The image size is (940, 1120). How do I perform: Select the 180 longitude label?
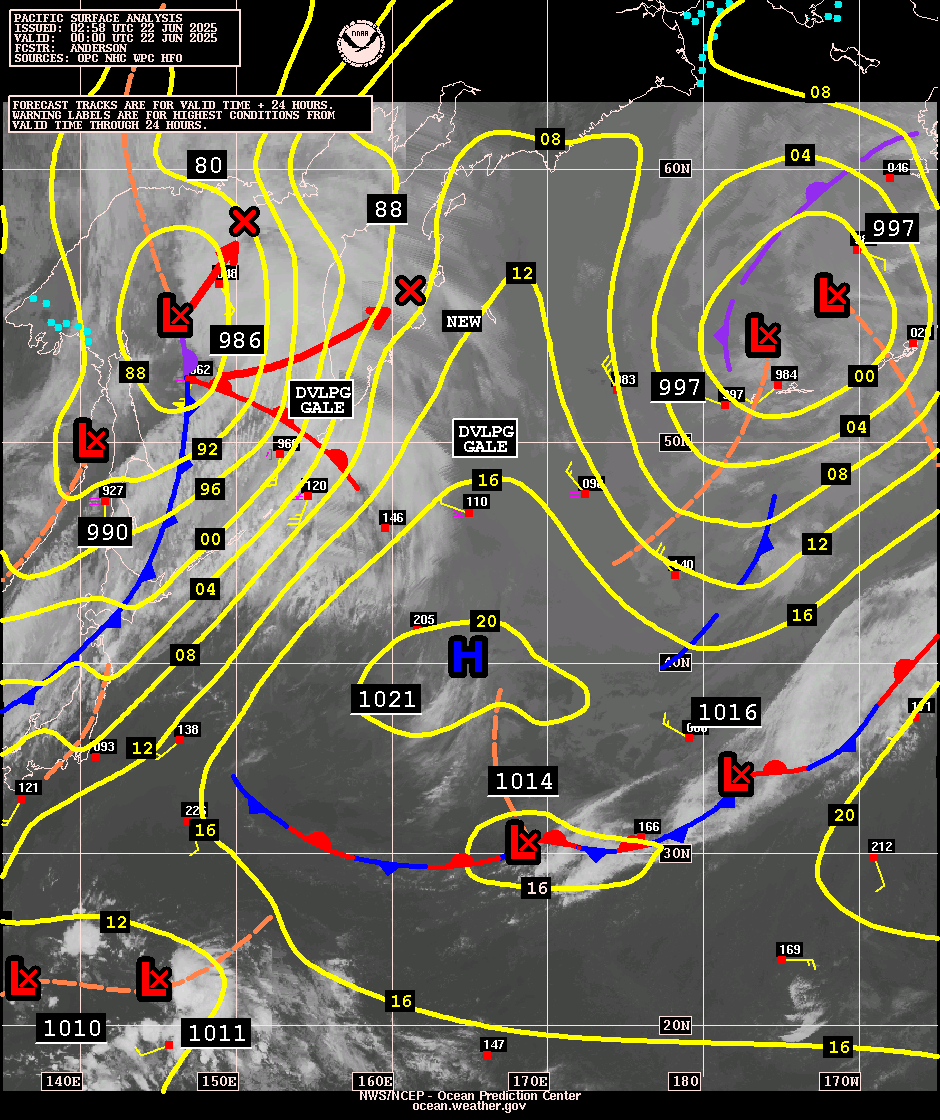tap(686, 1081)
